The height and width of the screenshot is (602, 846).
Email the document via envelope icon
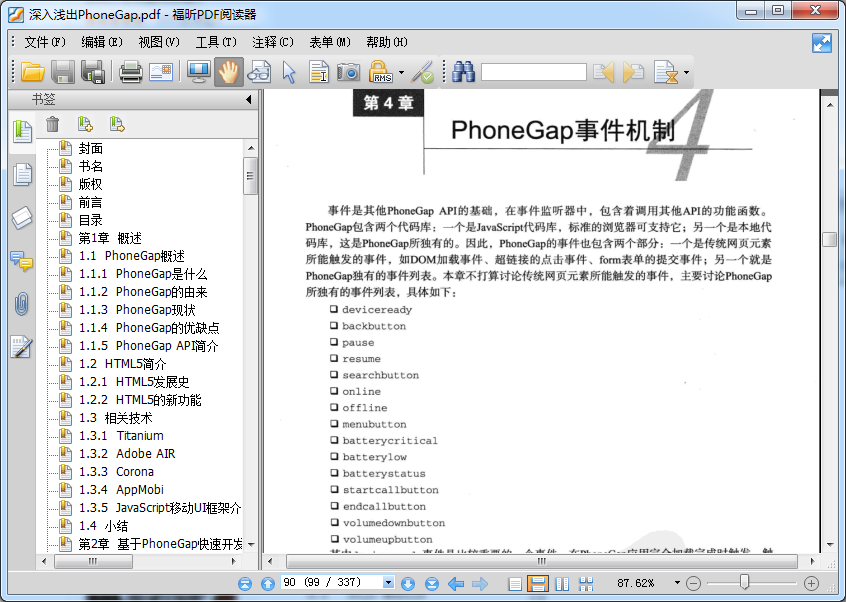pos(161,72)
